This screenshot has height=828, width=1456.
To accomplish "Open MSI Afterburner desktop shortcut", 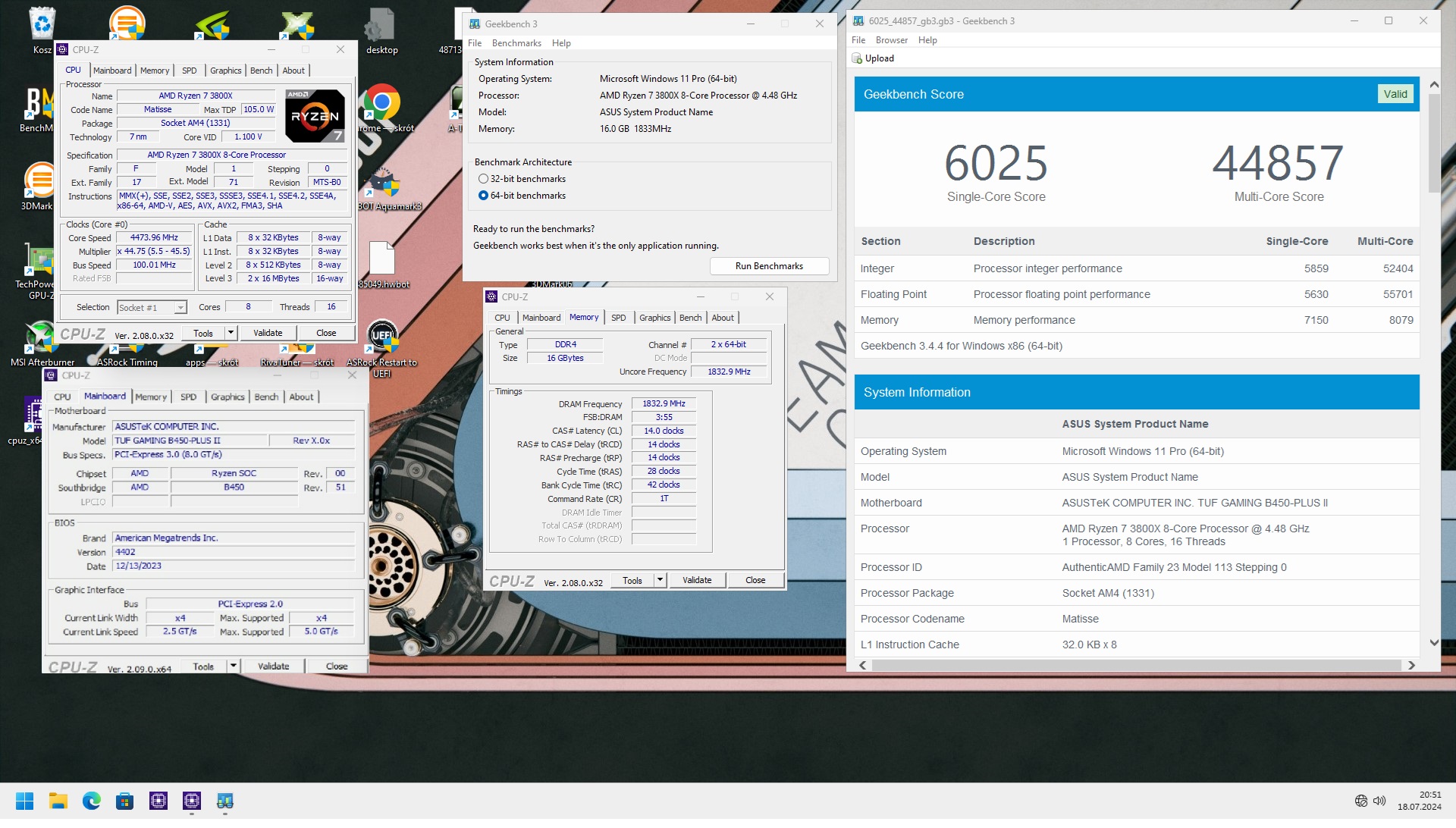I will [x=42, y=343].
